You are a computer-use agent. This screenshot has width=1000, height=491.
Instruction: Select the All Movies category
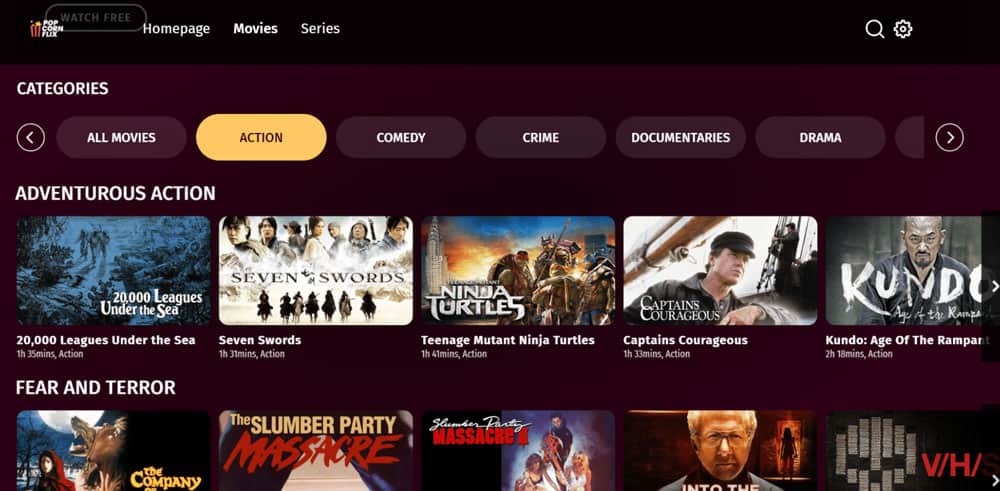pyautogui.click(x=121, y=137)
